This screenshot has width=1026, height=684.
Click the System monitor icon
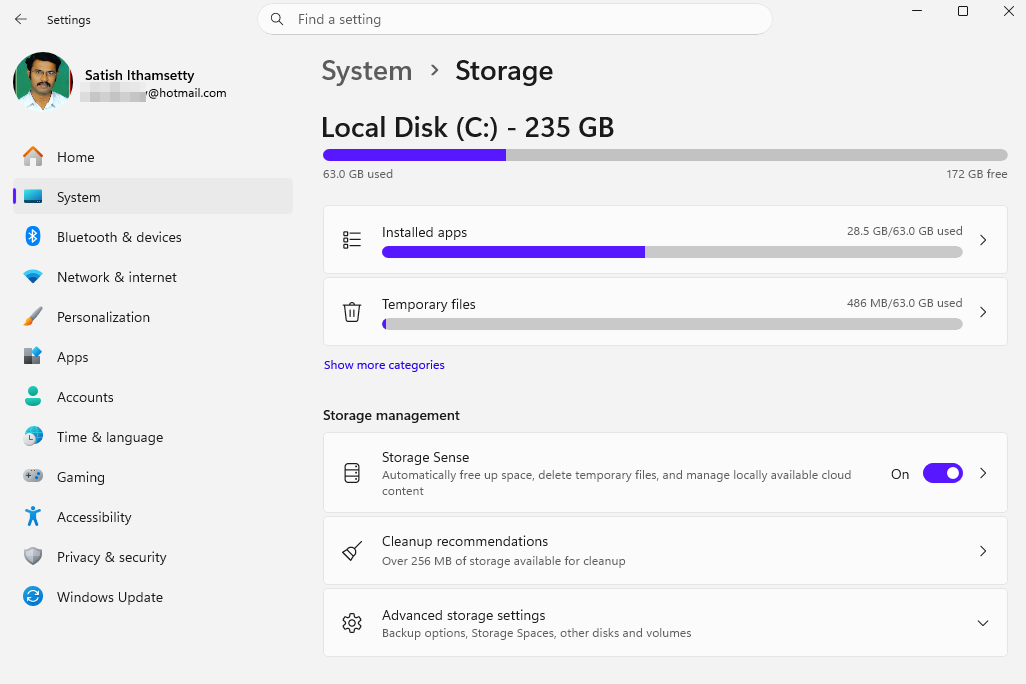click(x=33, y=196)
